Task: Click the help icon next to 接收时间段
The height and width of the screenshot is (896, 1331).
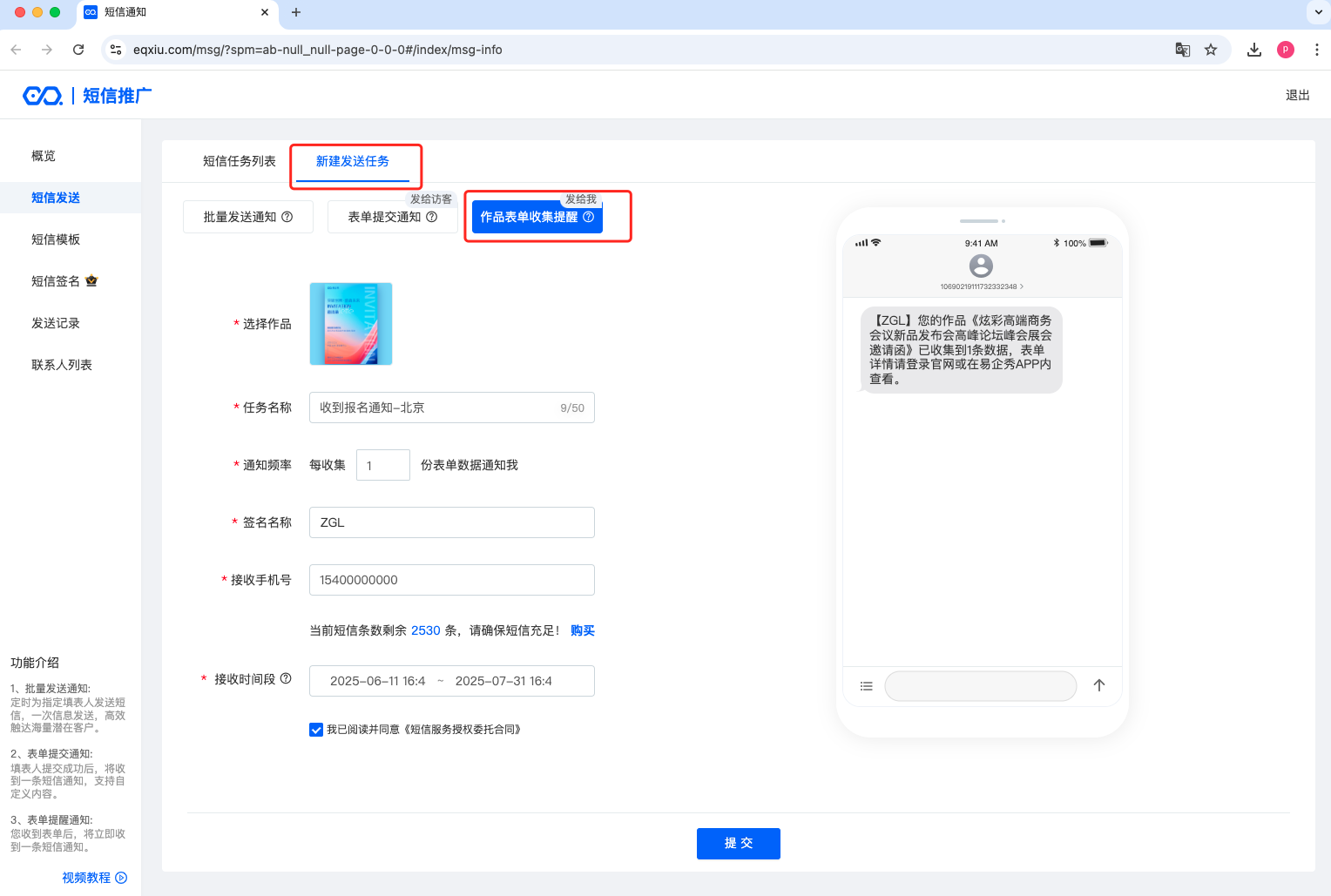Action: click(286, 678)
